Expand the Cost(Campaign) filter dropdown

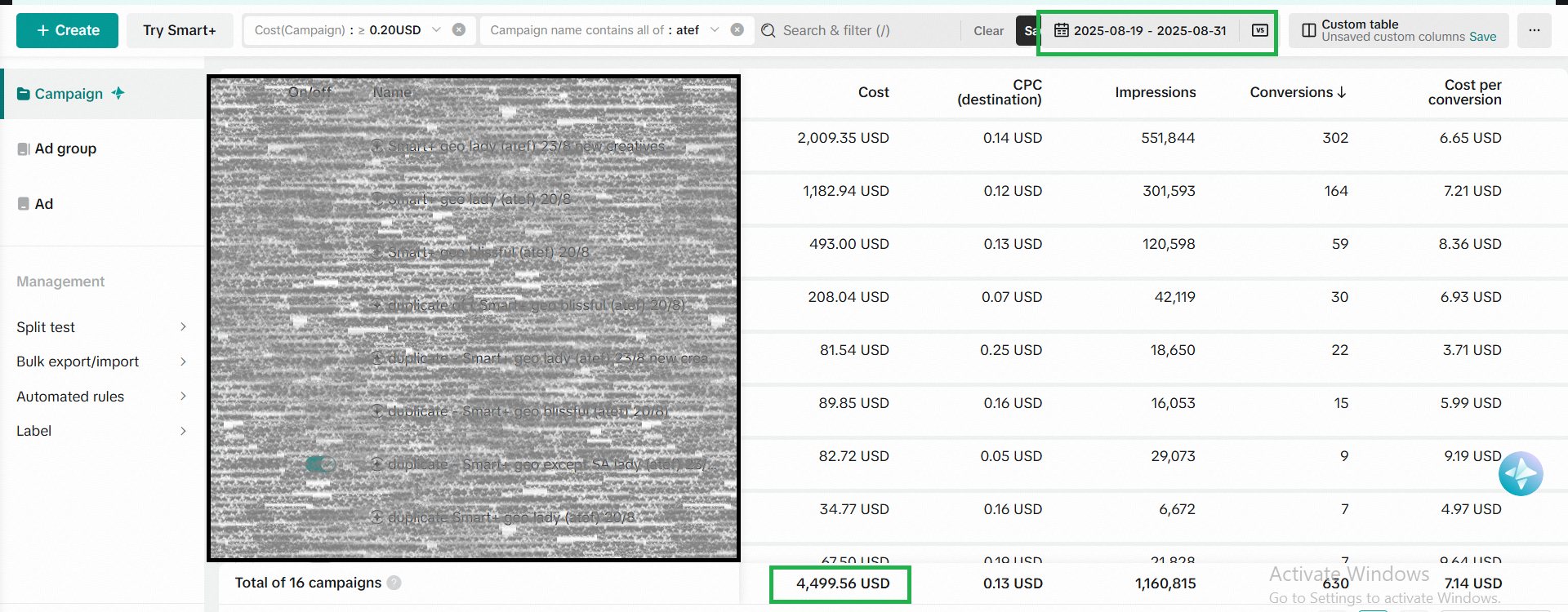436,30
